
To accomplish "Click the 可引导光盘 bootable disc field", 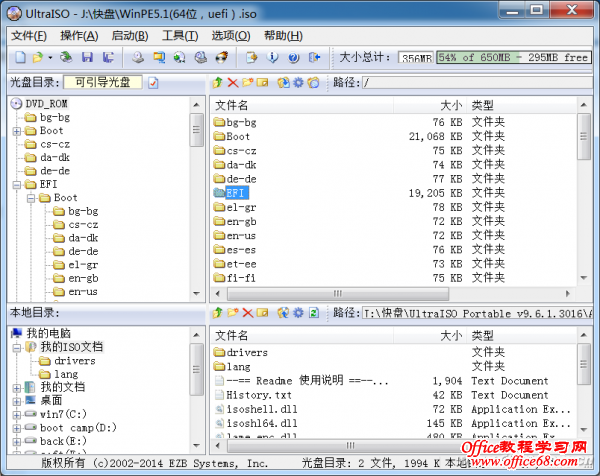I will 103,82.
